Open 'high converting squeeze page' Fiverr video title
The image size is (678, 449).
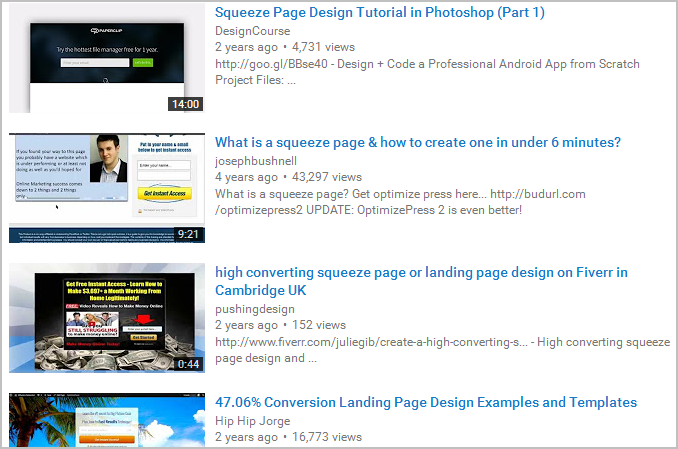click(421, 281)
